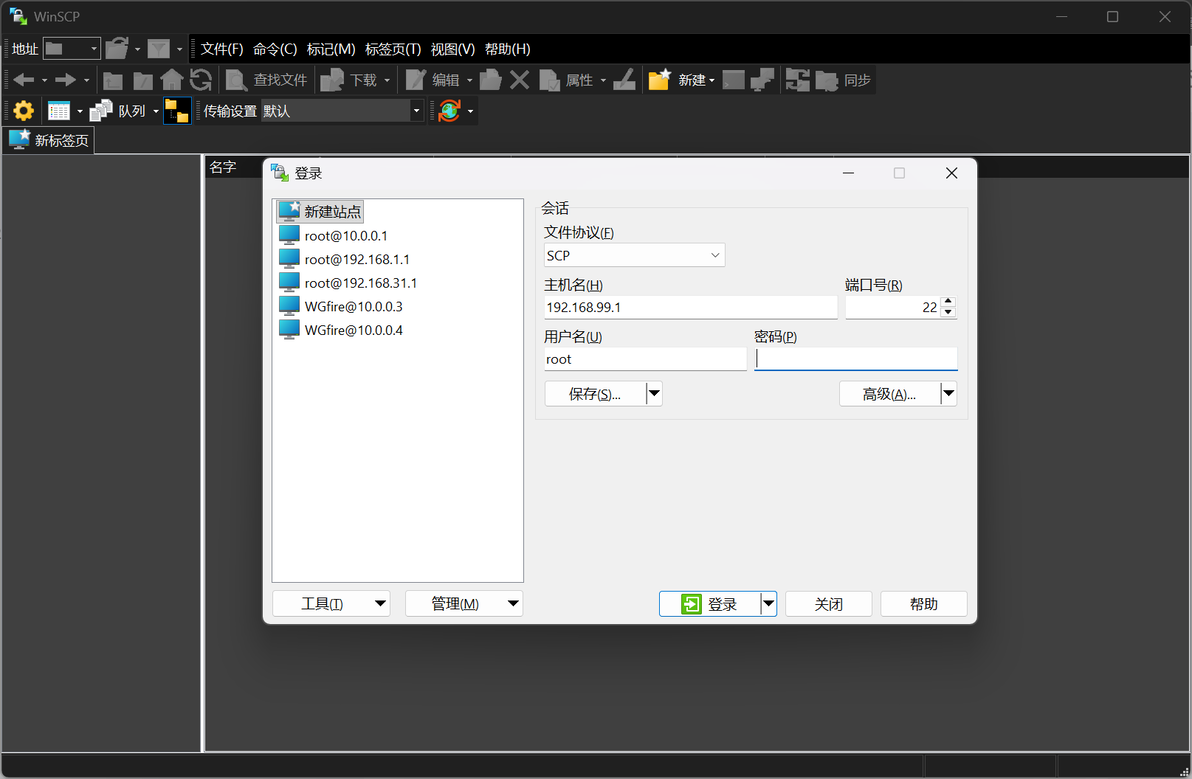Open the 文件协议 SCP dropdown
The width and height of the screenshot is (1192, 779).
click(x=635, y=255)
